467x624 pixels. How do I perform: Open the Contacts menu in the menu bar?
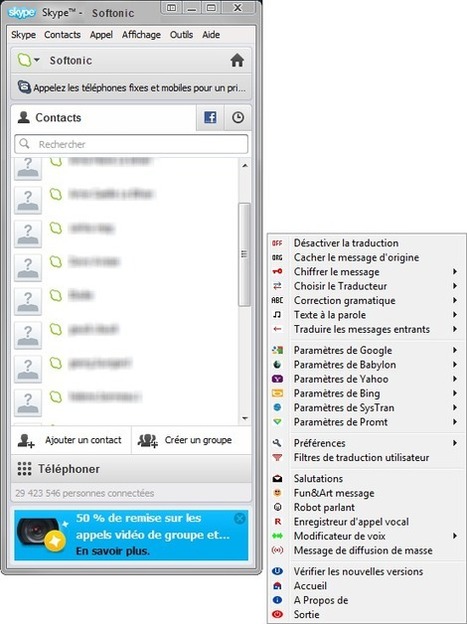(x=63, y=35)
